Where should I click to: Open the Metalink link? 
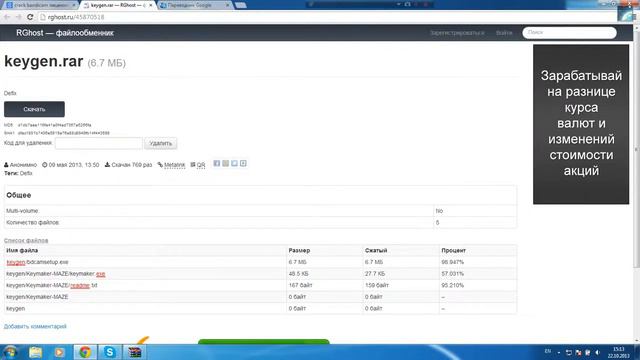174,165
